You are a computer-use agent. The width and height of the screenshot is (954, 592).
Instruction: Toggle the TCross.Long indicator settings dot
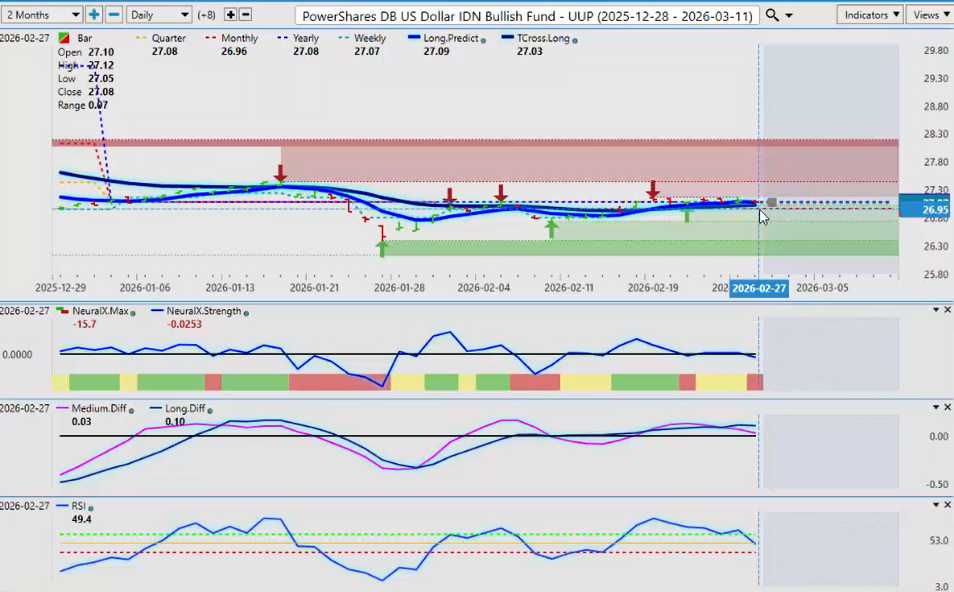[x=575, y=39]
